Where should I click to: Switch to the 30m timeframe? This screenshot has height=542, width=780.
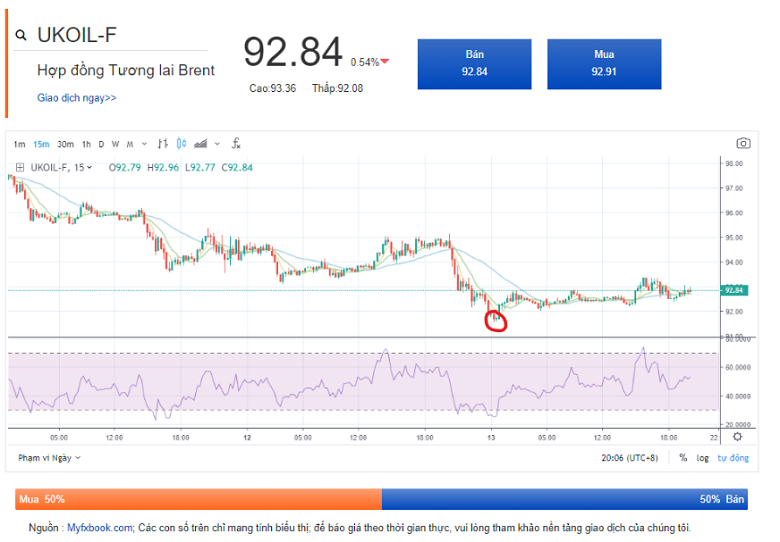coord(65,144)
